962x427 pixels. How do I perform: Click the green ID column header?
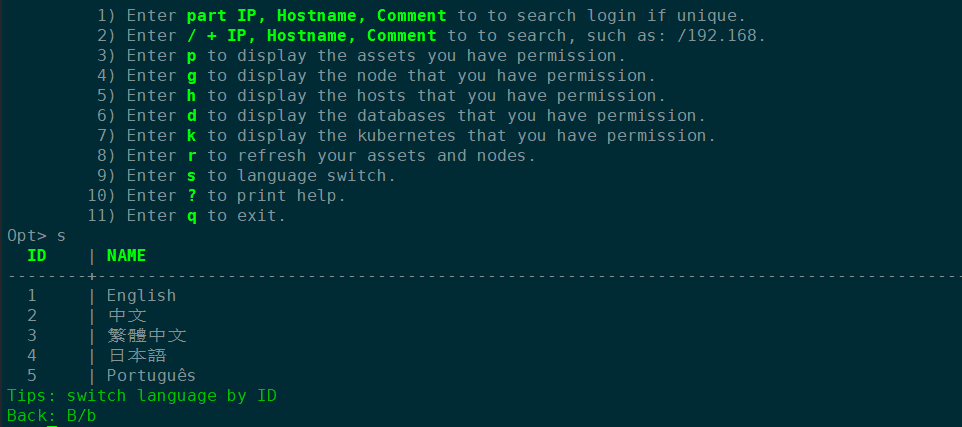pos(37,256)
